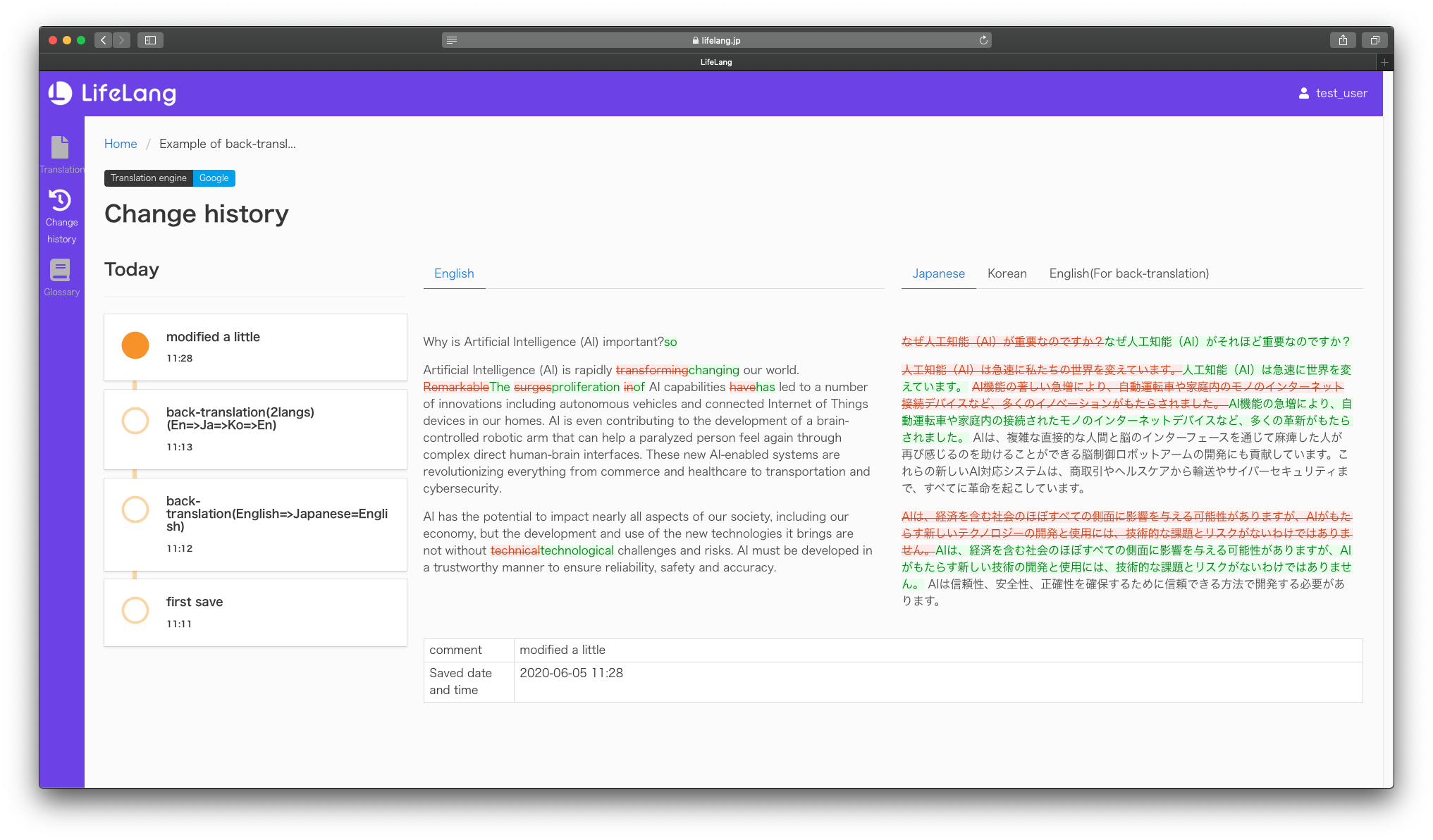Click the 'Saved date and time' label
Image resolution: width=1433 pixels, height=840 pixels.
pos(461,681)
